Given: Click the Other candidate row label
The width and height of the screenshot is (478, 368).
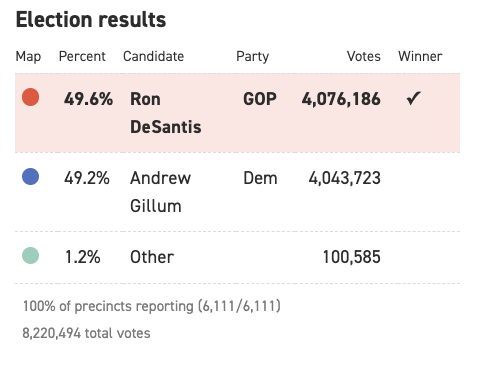Looking at the screenshot, I should (152, 257).
